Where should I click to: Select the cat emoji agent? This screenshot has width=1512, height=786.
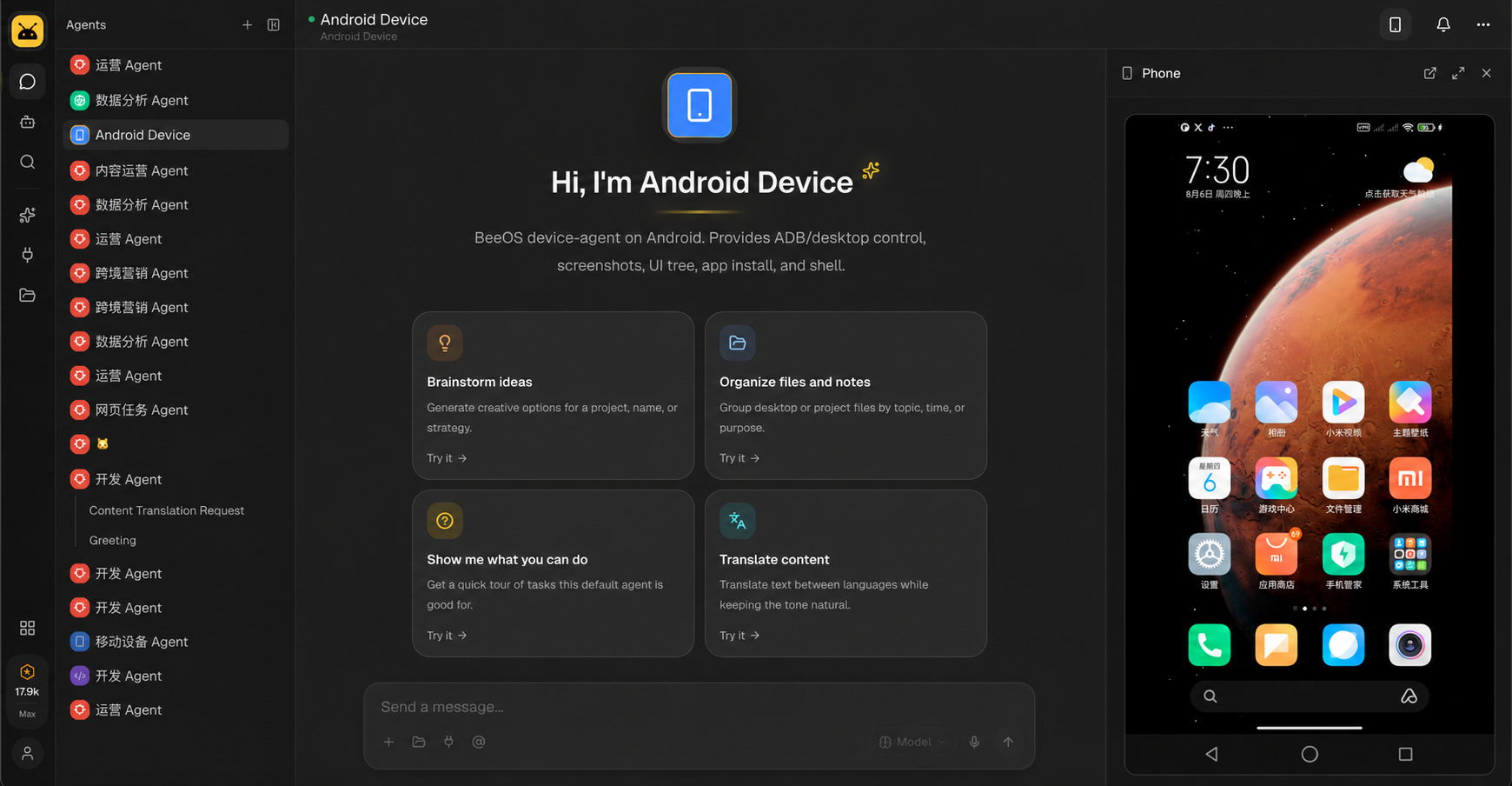click(176, 444)
